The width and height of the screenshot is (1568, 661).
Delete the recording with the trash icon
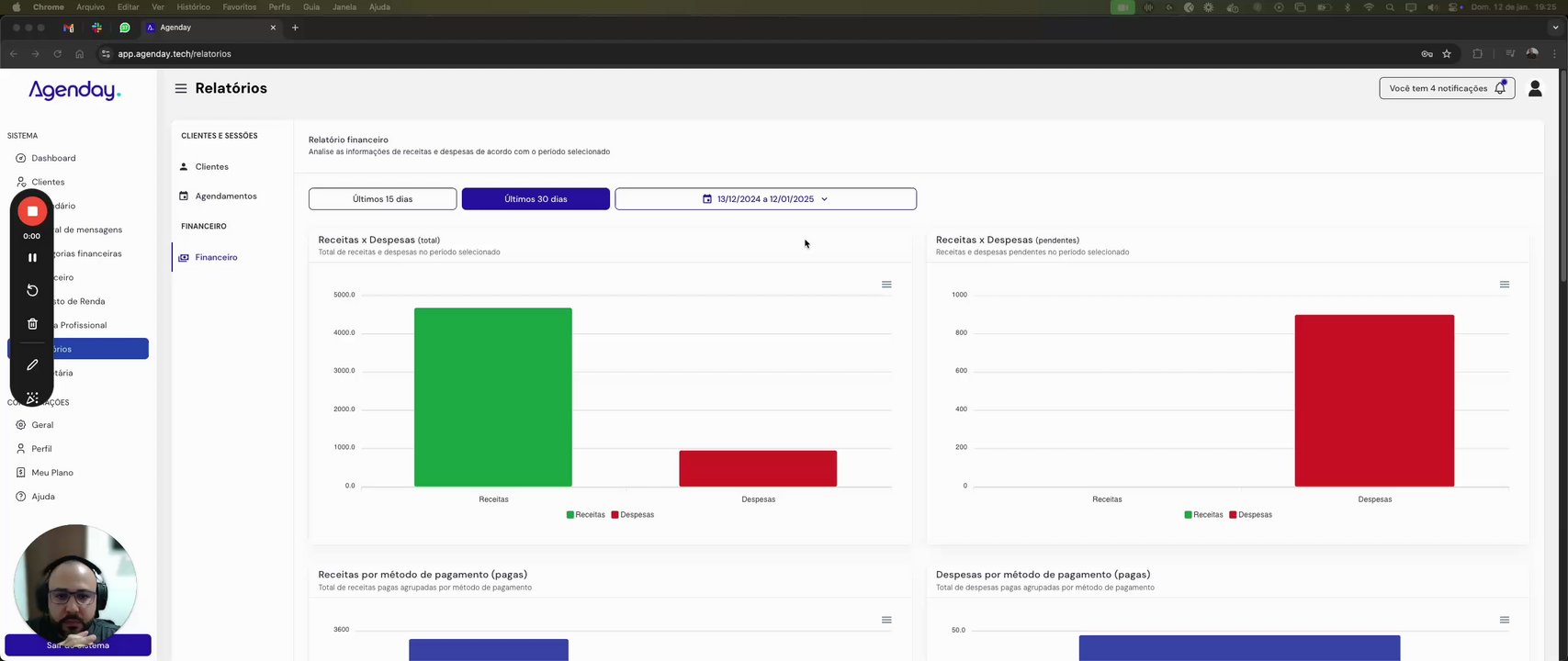click(x=32, y=324)
